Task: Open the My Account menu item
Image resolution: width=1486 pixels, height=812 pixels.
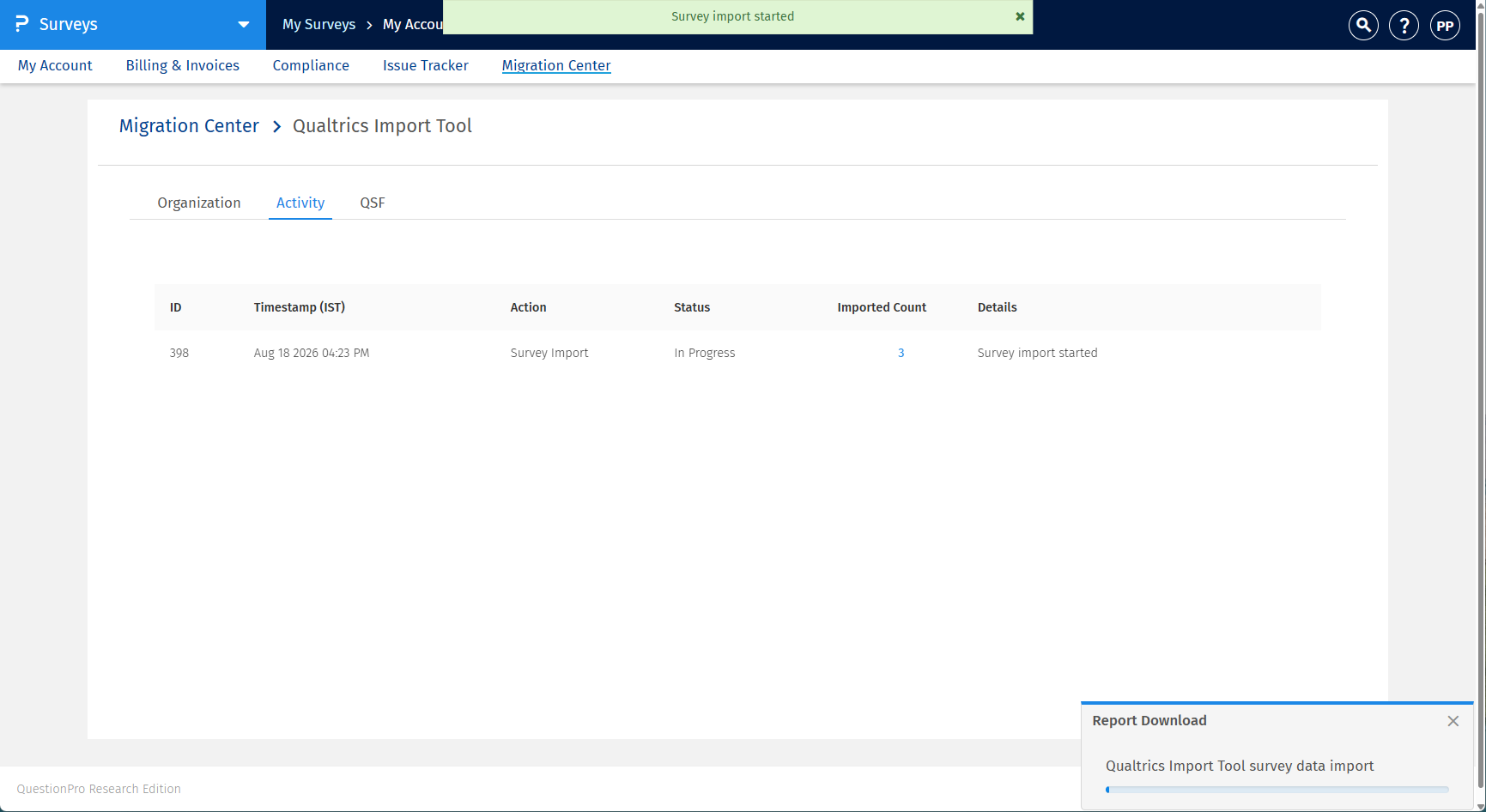Action: (x=55, y=65)
